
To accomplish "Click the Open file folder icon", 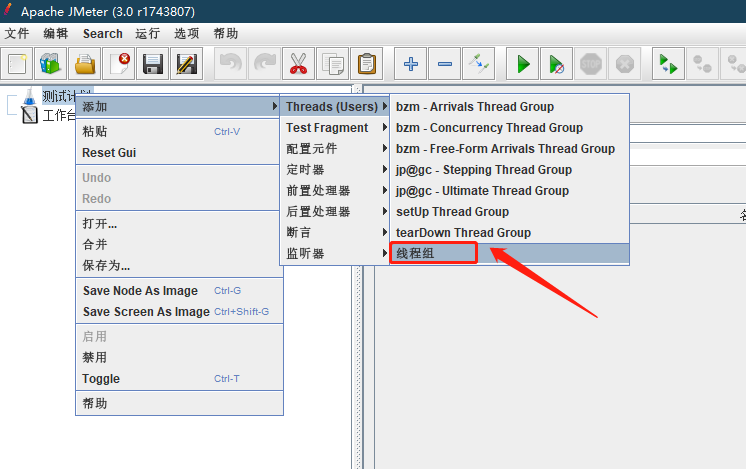I will point(85,63).
